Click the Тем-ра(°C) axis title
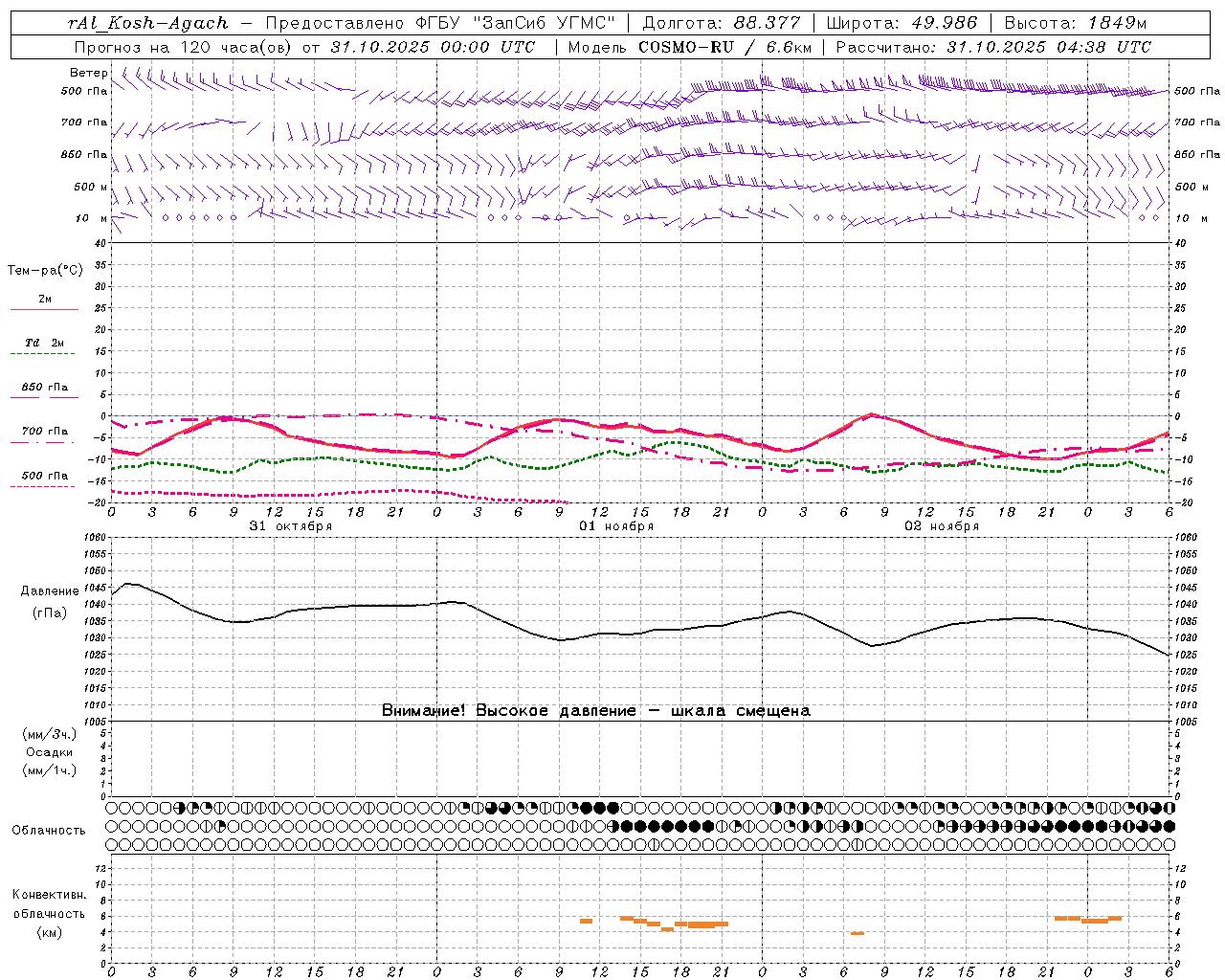The image size is (1225, 980). [x=45, y=271]
